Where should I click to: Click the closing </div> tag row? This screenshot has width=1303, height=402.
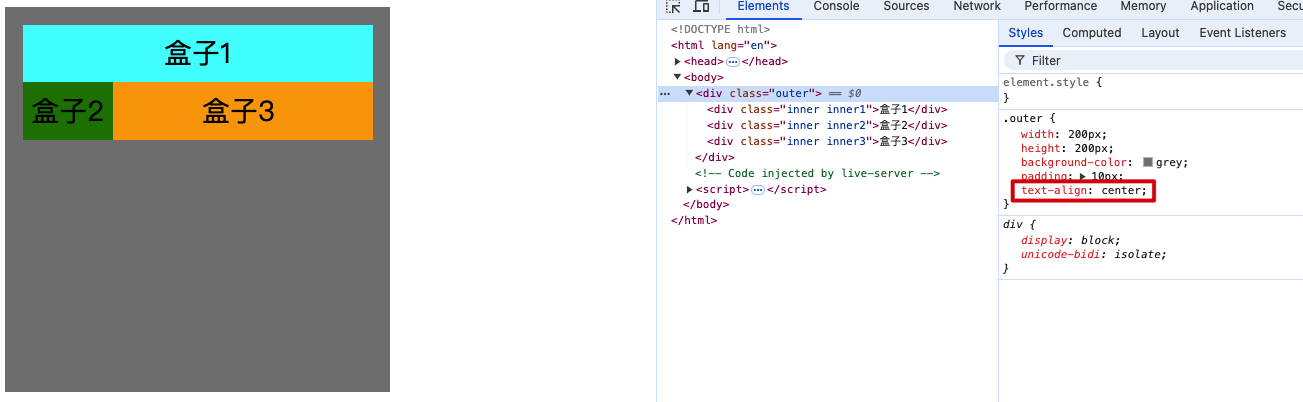(715, 158)
